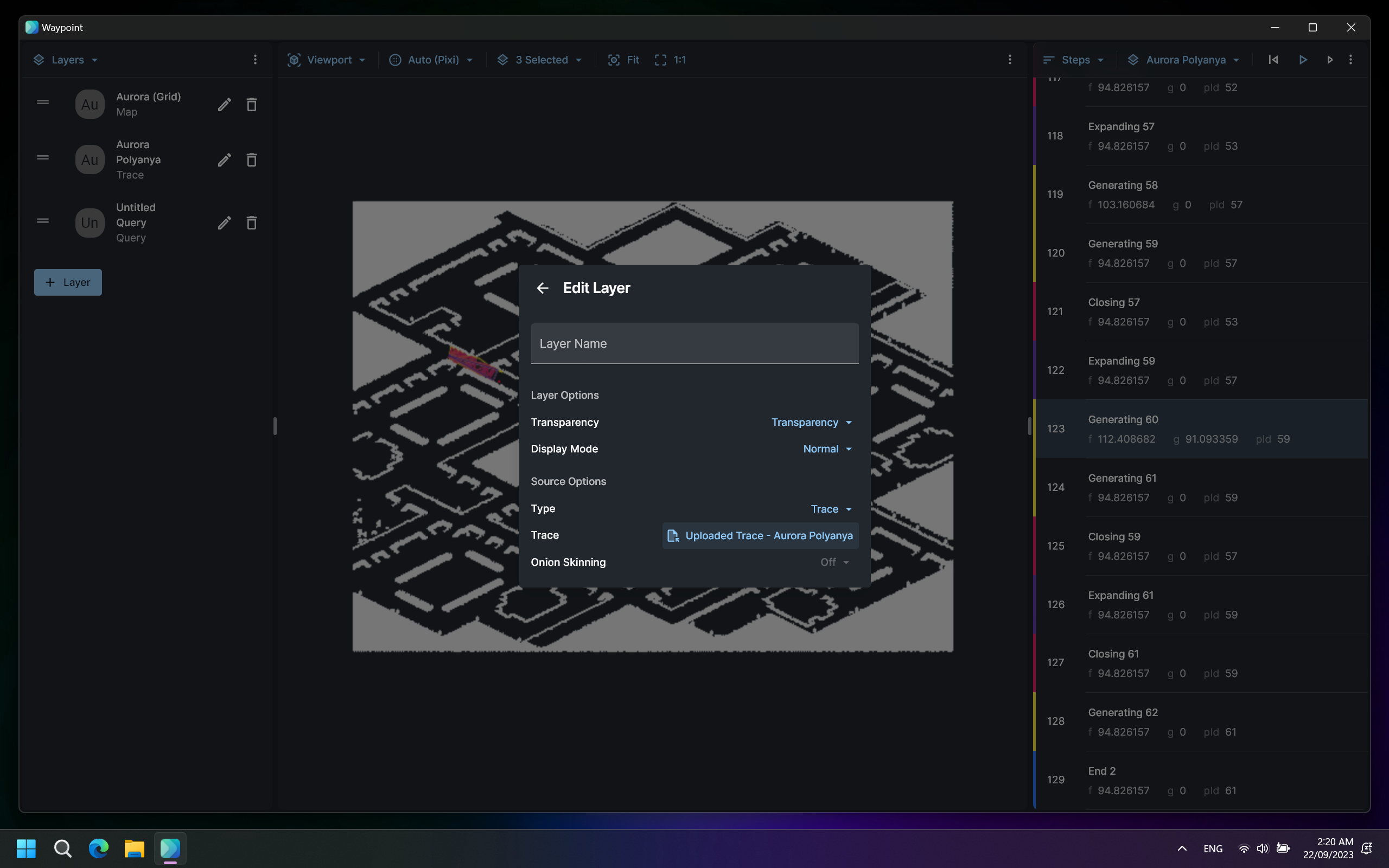Click the left panel resize handle
Viewport: 1389px width, 868px height.
[275, 426]
